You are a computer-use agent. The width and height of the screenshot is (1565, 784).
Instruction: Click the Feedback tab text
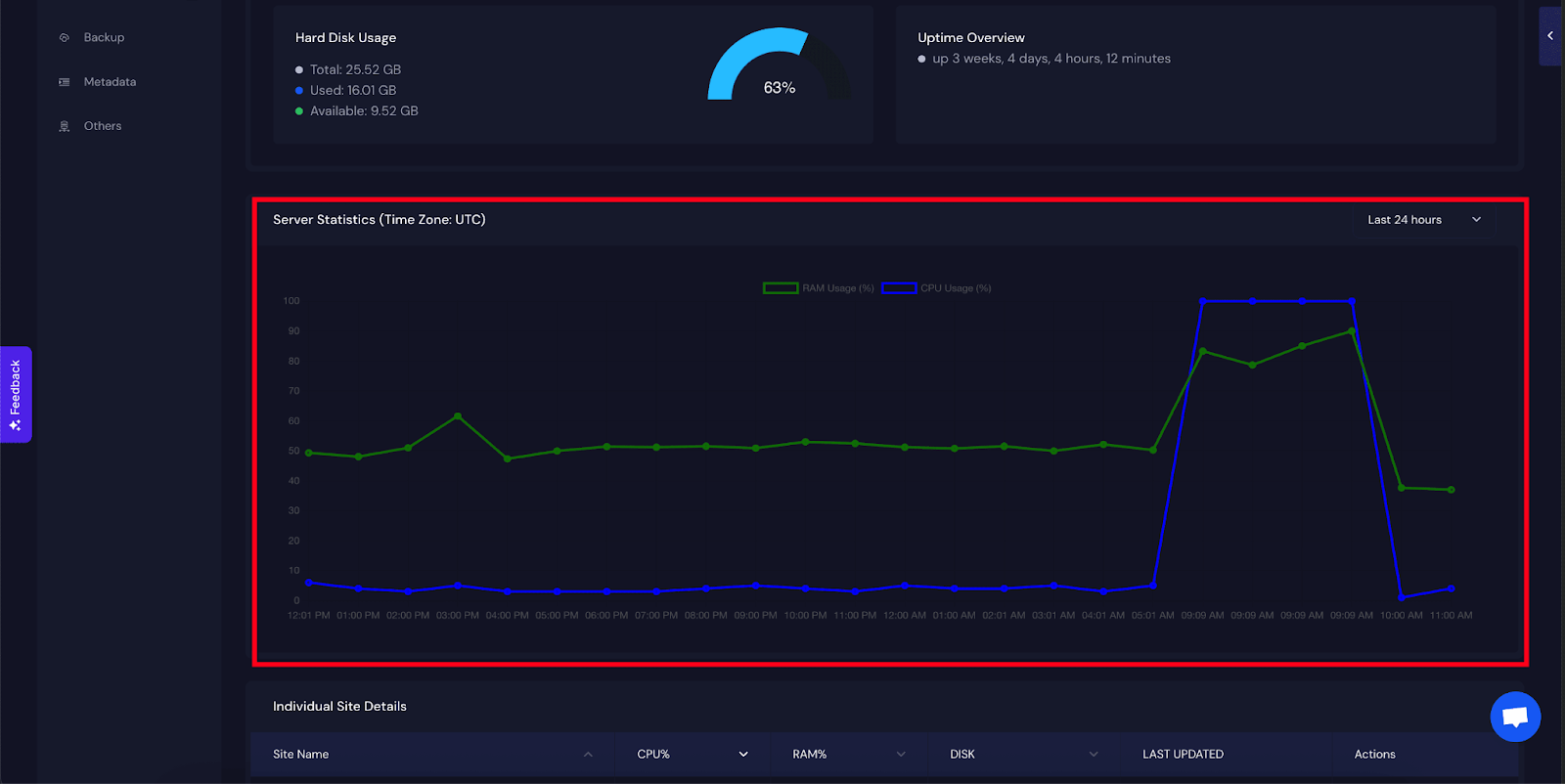coord(16,386)
